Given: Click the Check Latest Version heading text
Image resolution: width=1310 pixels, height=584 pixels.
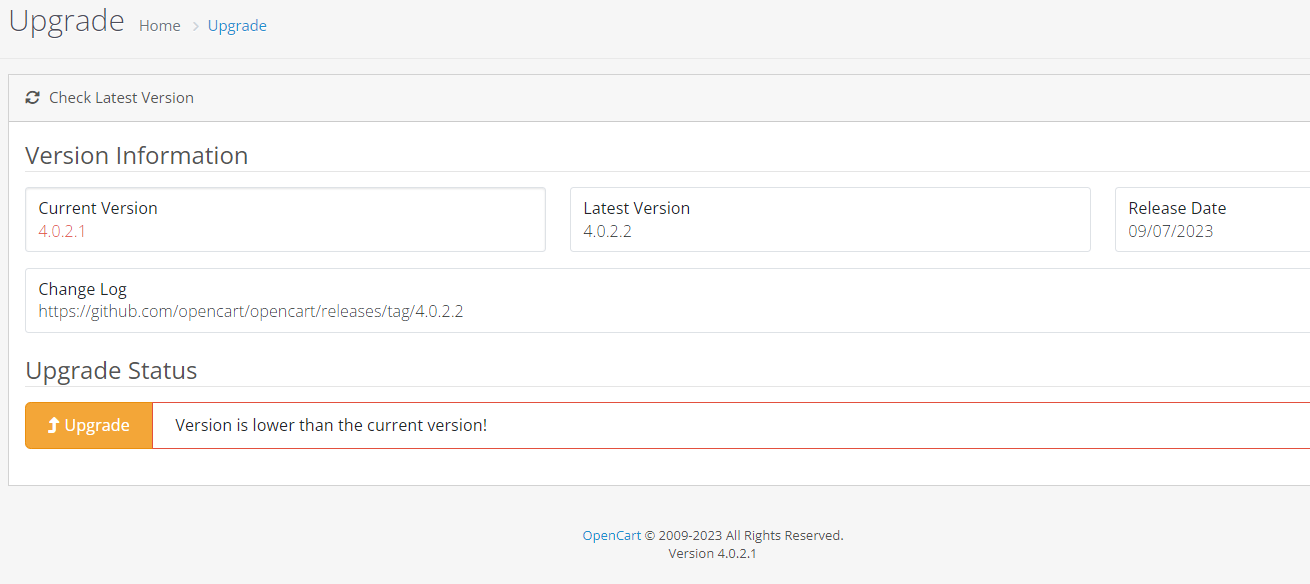Looking at the screenshot, I should pyautogui.click(x=121, y=98).
